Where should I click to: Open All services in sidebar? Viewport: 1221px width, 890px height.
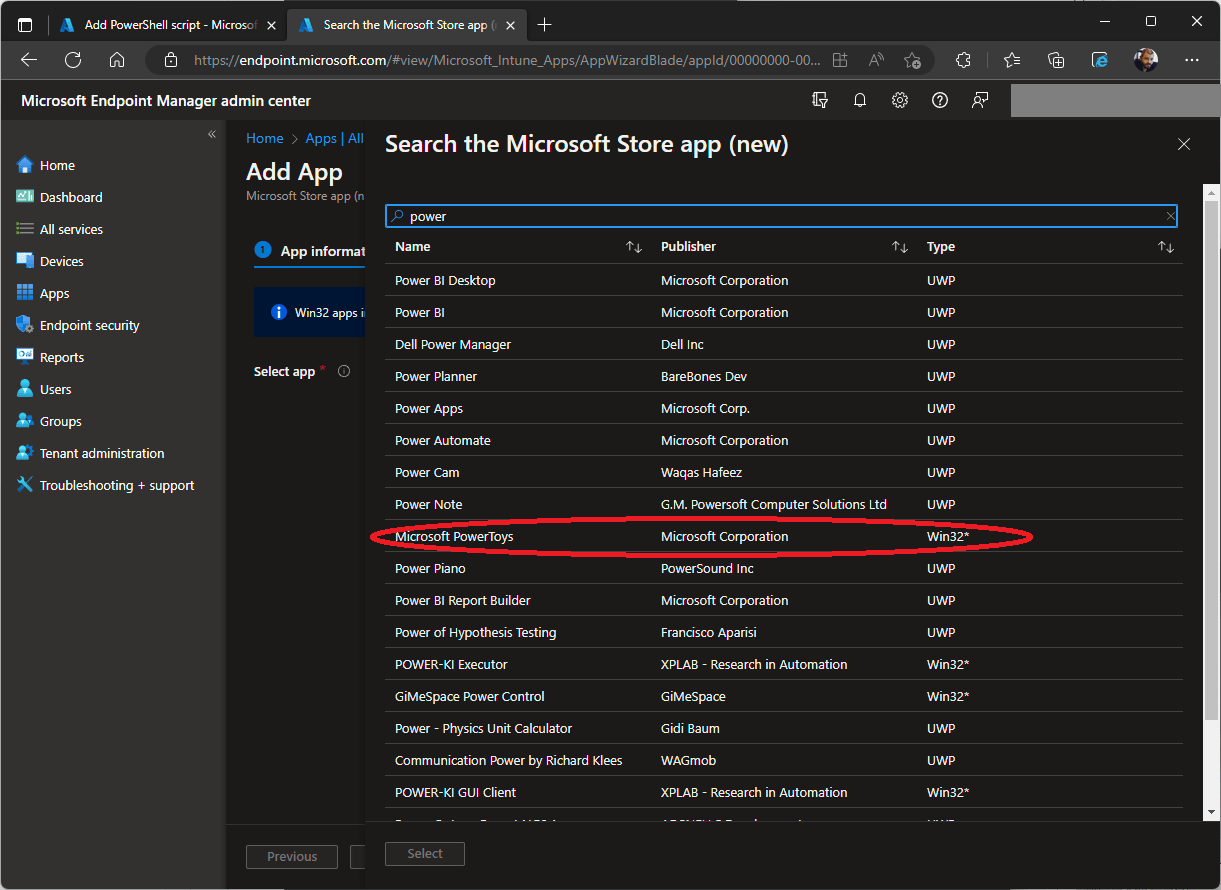pos(60,229)
